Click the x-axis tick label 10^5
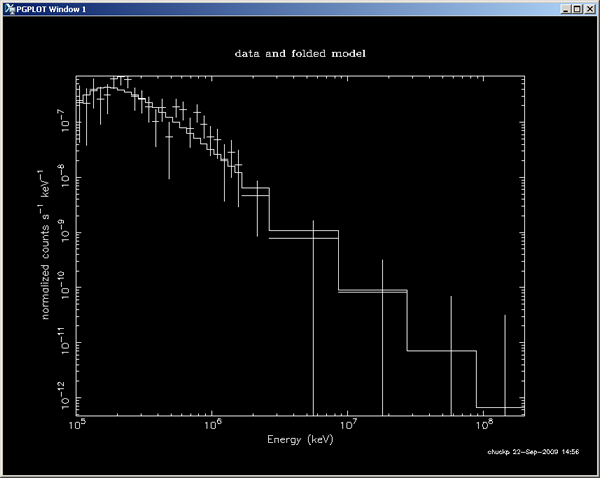 coord(77,424)
